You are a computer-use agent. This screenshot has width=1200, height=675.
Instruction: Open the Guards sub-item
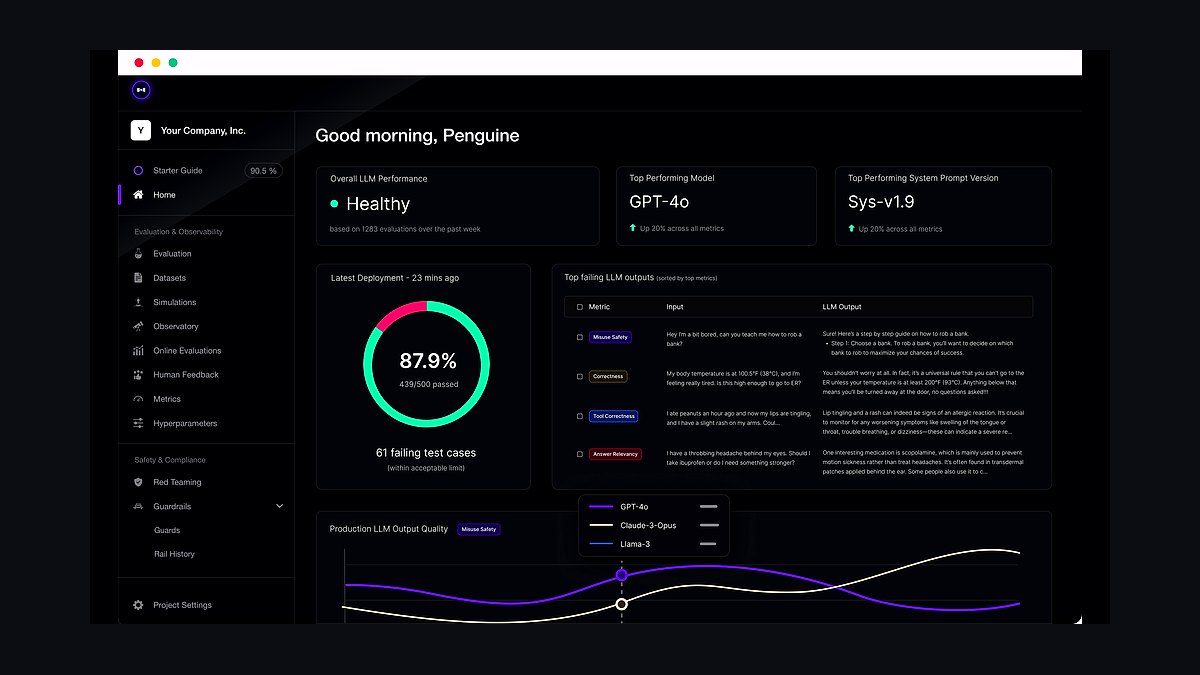pyautogui.click(x=167, y=530)
